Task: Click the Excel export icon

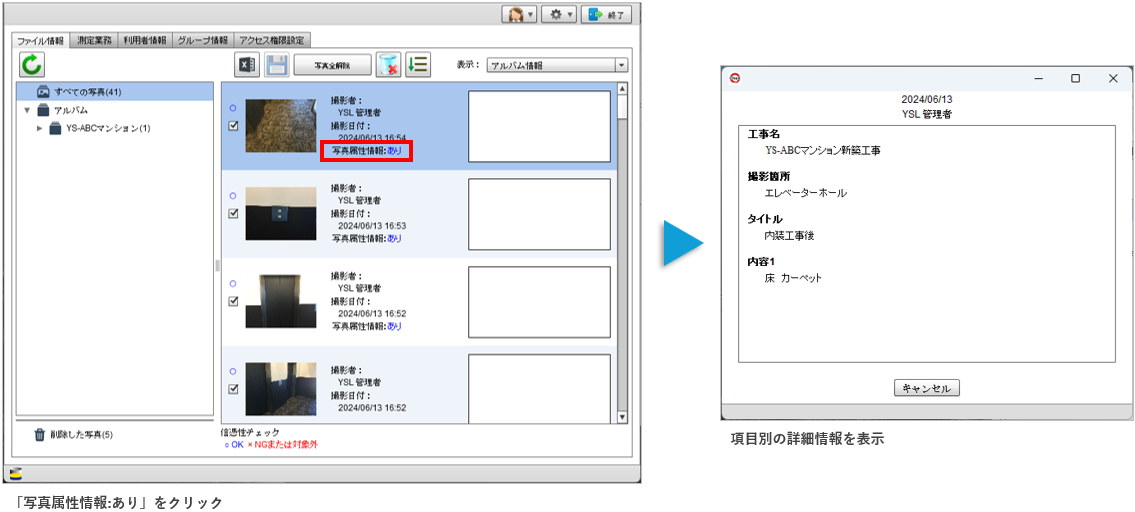Action: 247,65
